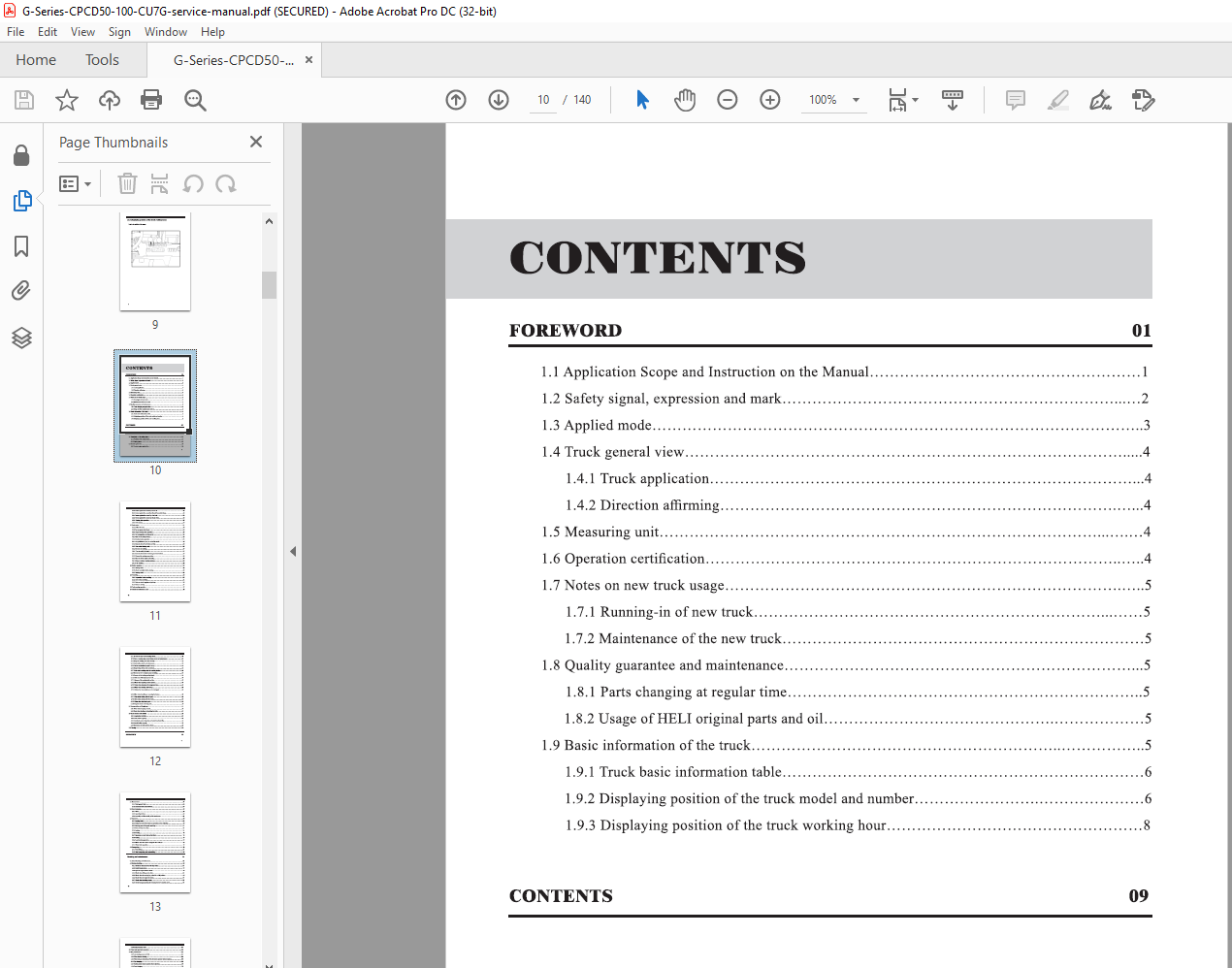Add the document to starred files
This screenshot has width=1232, height=968.
coord(67,100)
